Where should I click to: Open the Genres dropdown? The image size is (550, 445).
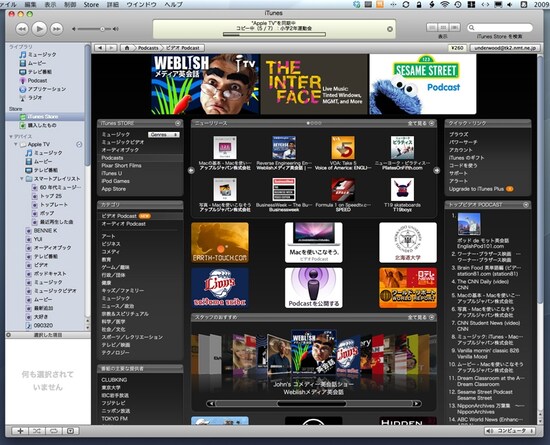click(163, 135)
